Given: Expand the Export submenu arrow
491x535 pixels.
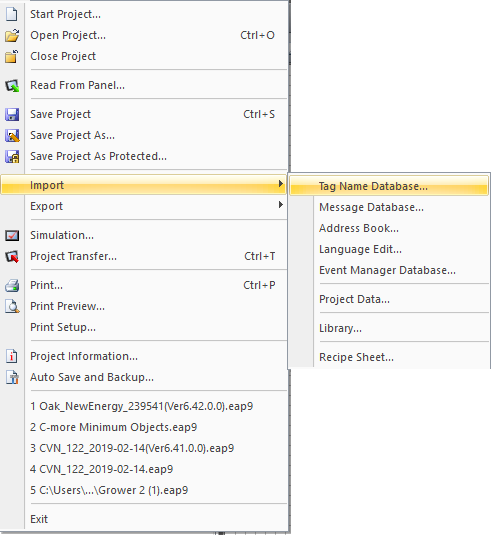Looking at the screenshot, I should [x=280, y=205].
